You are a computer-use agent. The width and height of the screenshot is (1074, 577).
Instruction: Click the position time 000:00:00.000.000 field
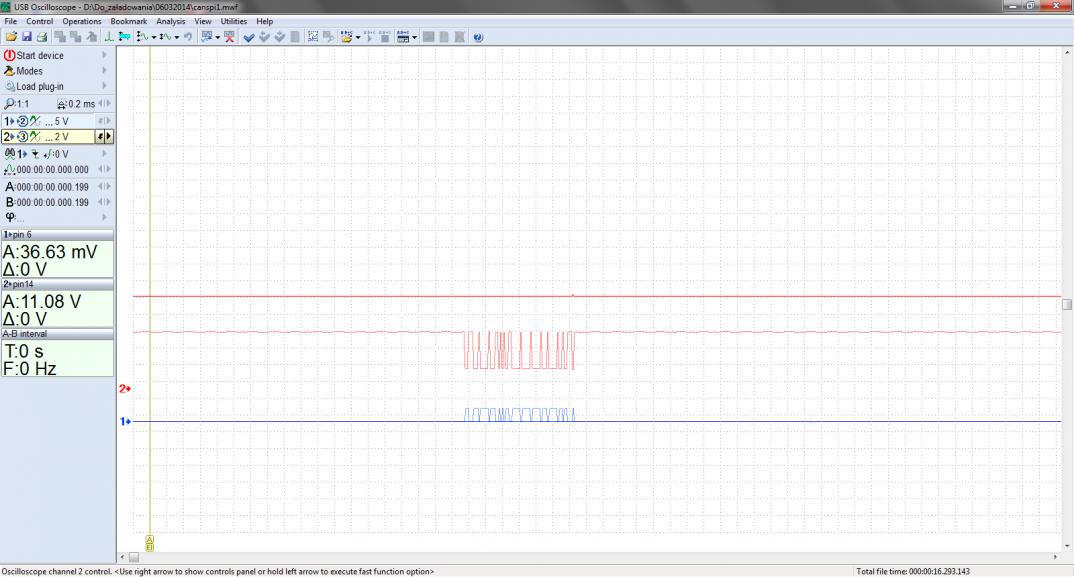[x=53, y=169]
